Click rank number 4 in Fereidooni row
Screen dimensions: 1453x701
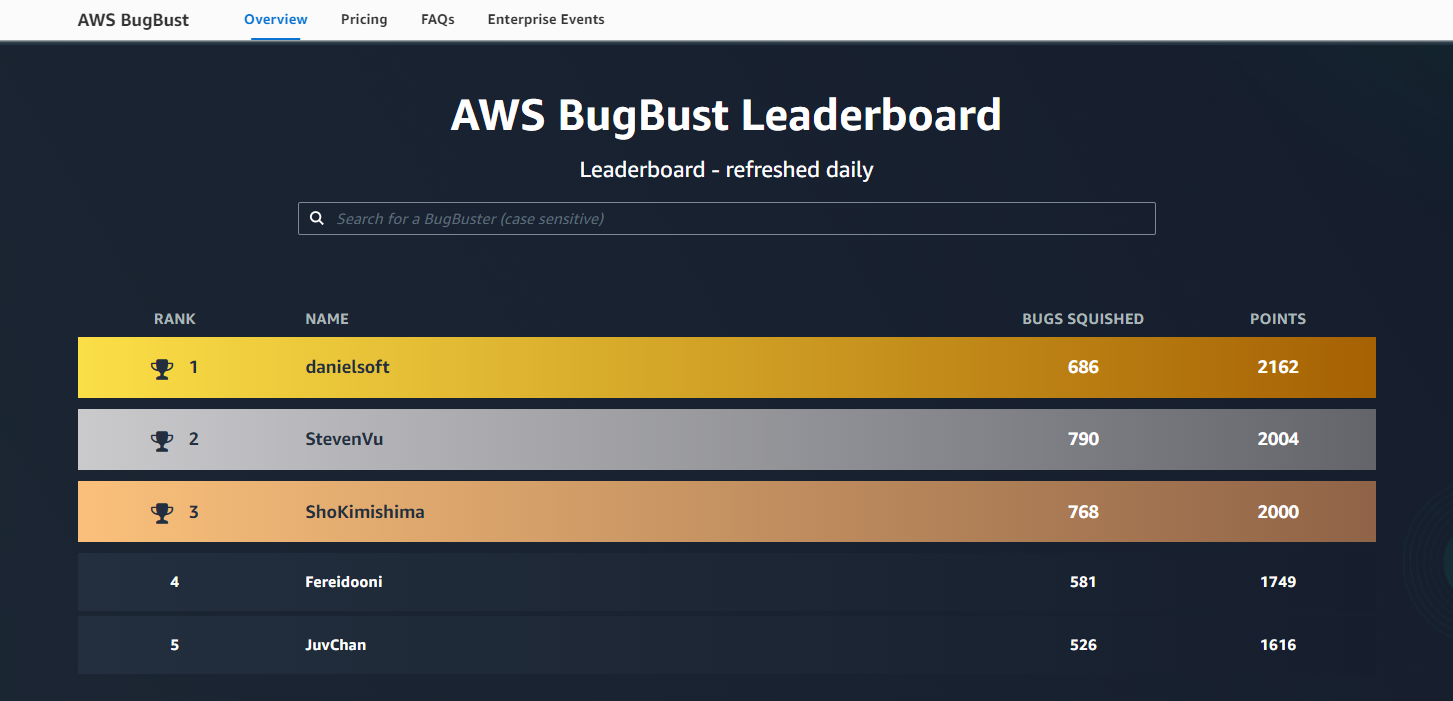click(x=175, y=582)
